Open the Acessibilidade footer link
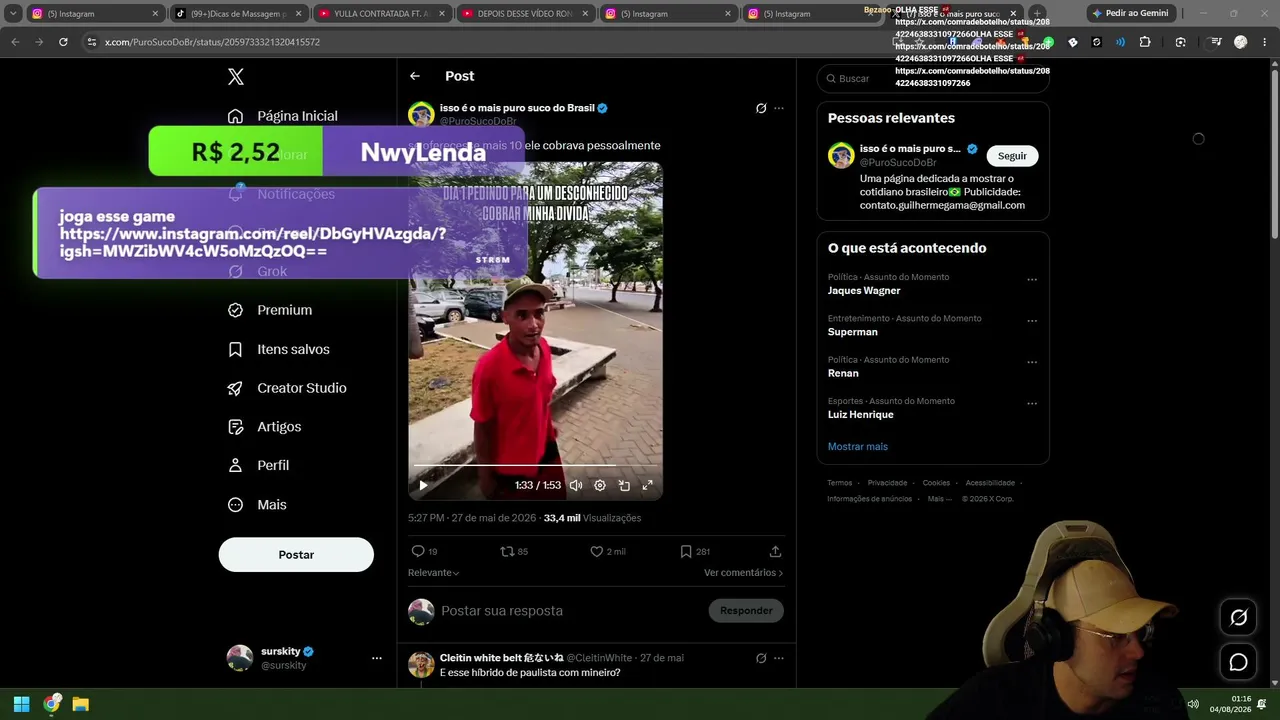 click(990, 483)
